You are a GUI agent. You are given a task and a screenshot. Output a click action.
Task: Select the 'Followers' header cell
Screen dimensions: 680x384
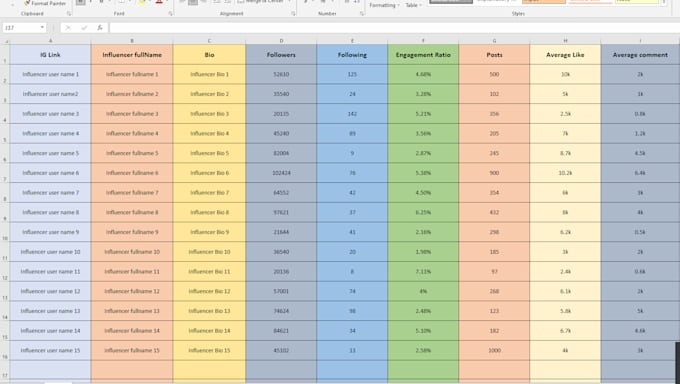281,55
